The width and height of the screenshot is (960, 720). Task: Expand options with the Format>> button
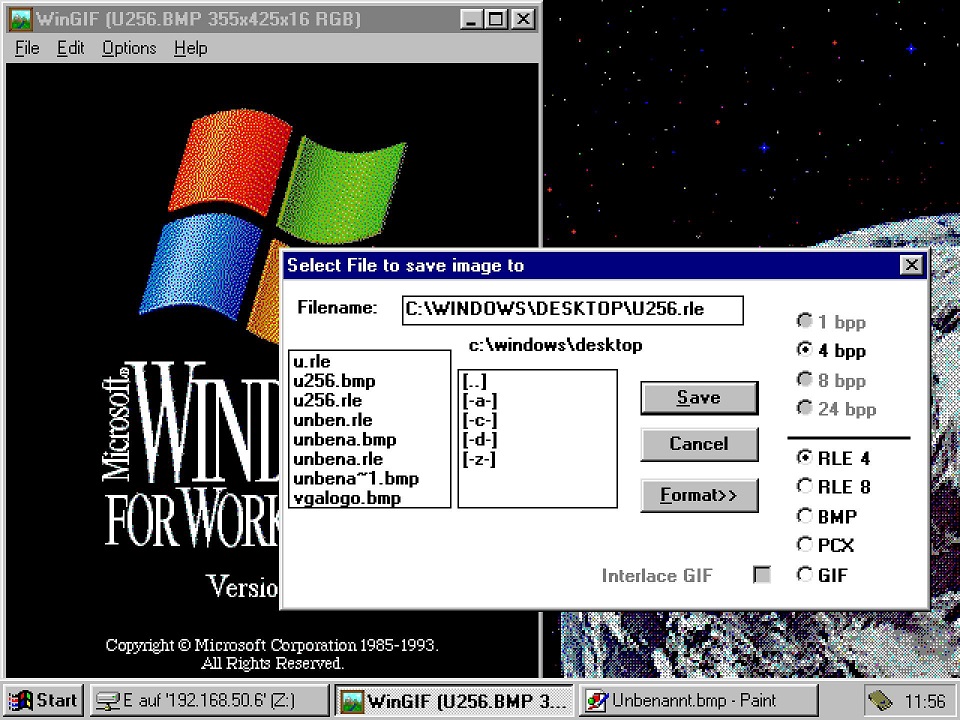[698, 495]
